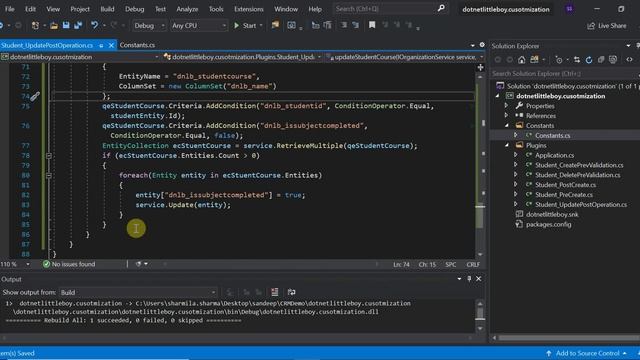The height and width of the screenshot is (360, 640).
Task: Click the decrease indent icon
Action: click(344, 25)
